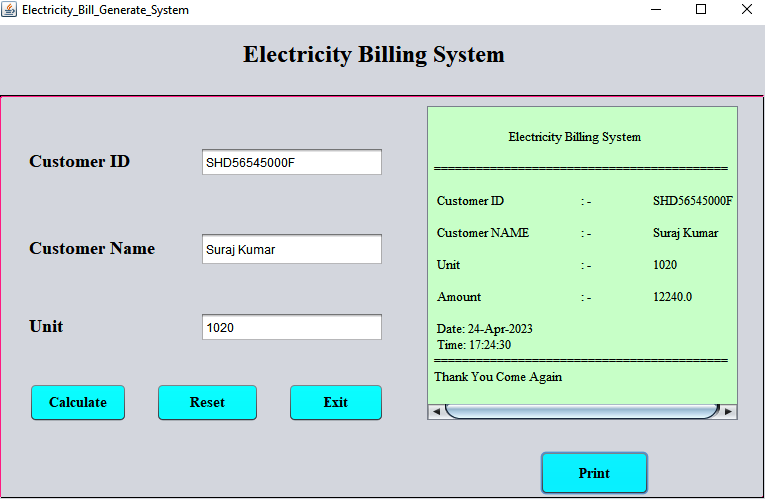Click the receipt's left scroll arrow
The width and height of the screenshot is (765, 499).
tap(436, 412)
